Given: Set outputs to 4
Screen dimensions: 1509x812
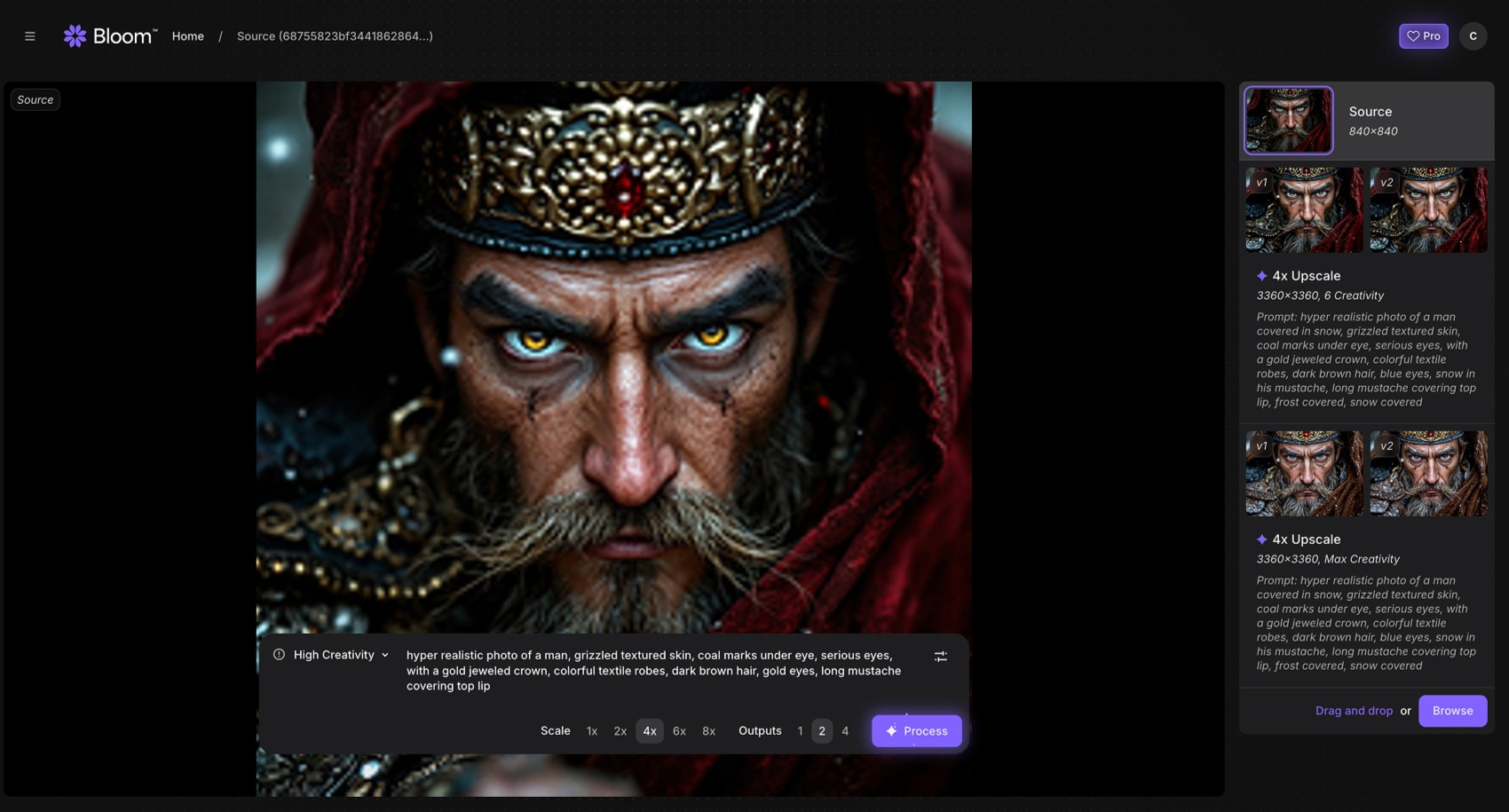Looking at the screenshot, I should 845,731.
